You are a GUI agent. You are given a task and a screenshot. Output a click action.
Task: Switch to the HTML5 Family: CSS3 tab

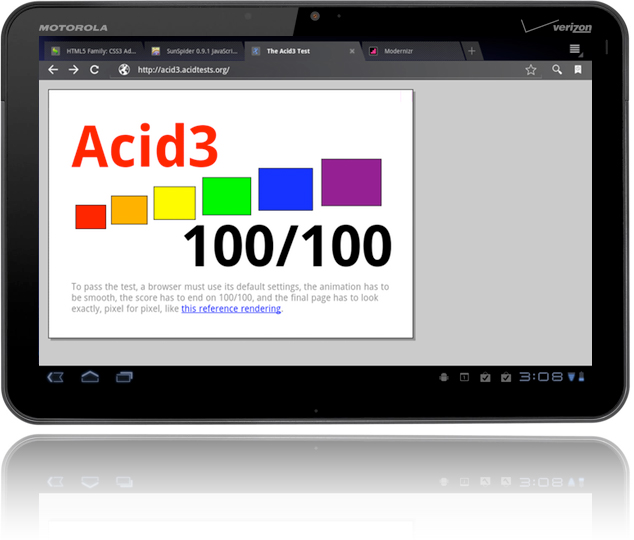[x=94, y=51]
